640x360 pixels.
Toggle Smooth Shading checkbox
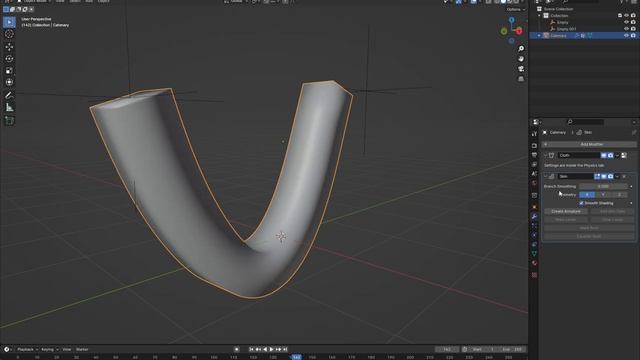581,203
